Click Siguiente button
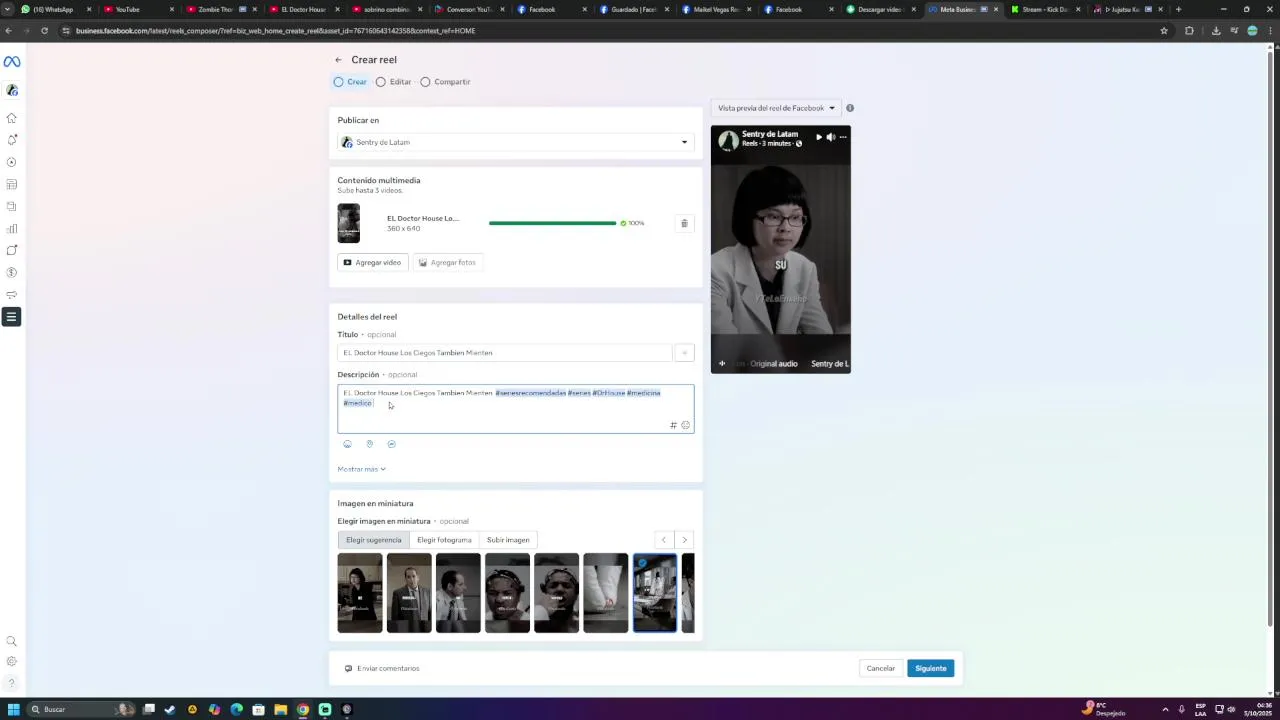The height and width of the screenshot is (720, 1280). tap(930, 668)
